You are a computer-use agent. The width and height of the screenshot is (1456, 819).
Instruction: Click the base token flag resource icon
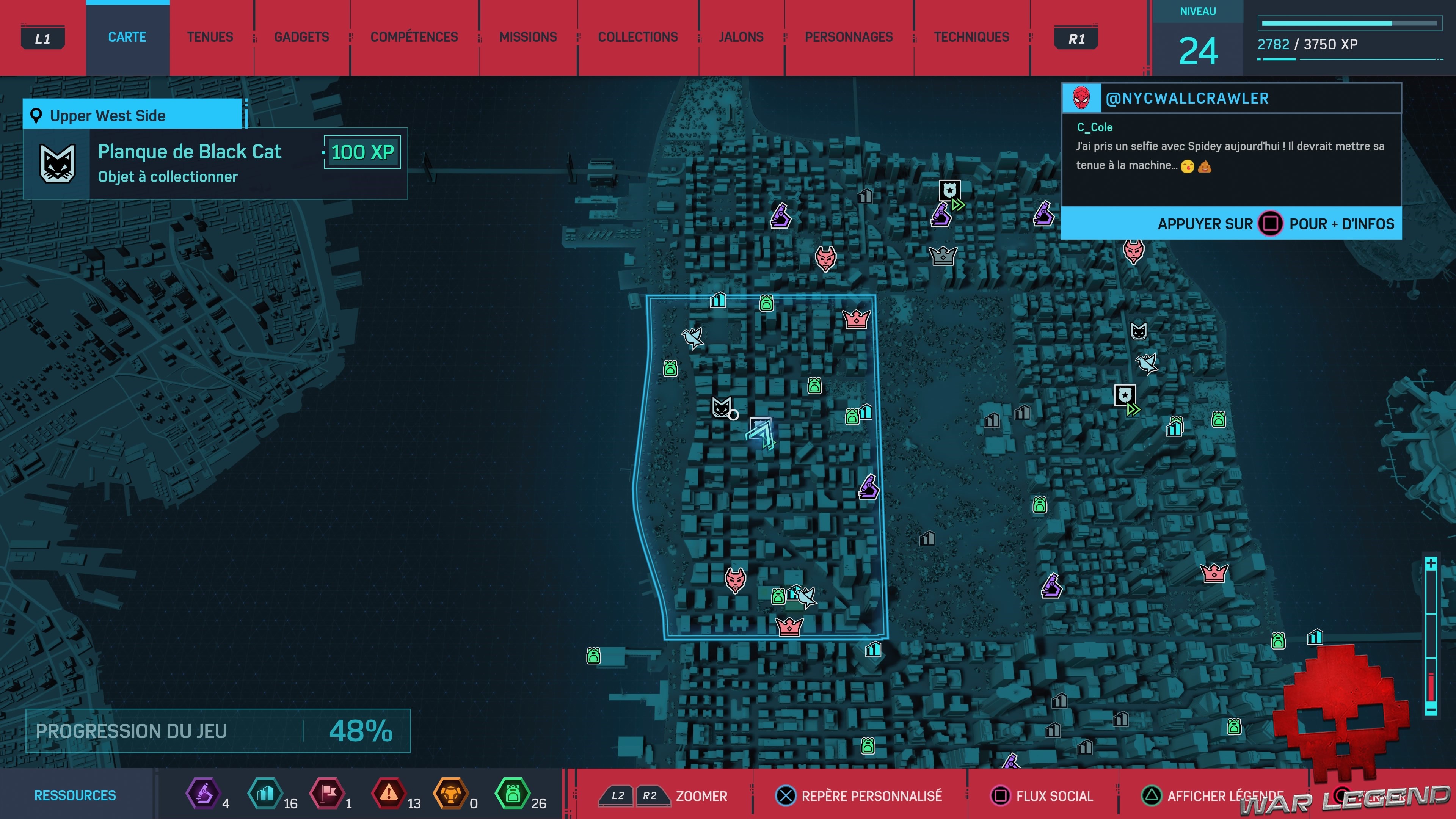coord(327,794)
